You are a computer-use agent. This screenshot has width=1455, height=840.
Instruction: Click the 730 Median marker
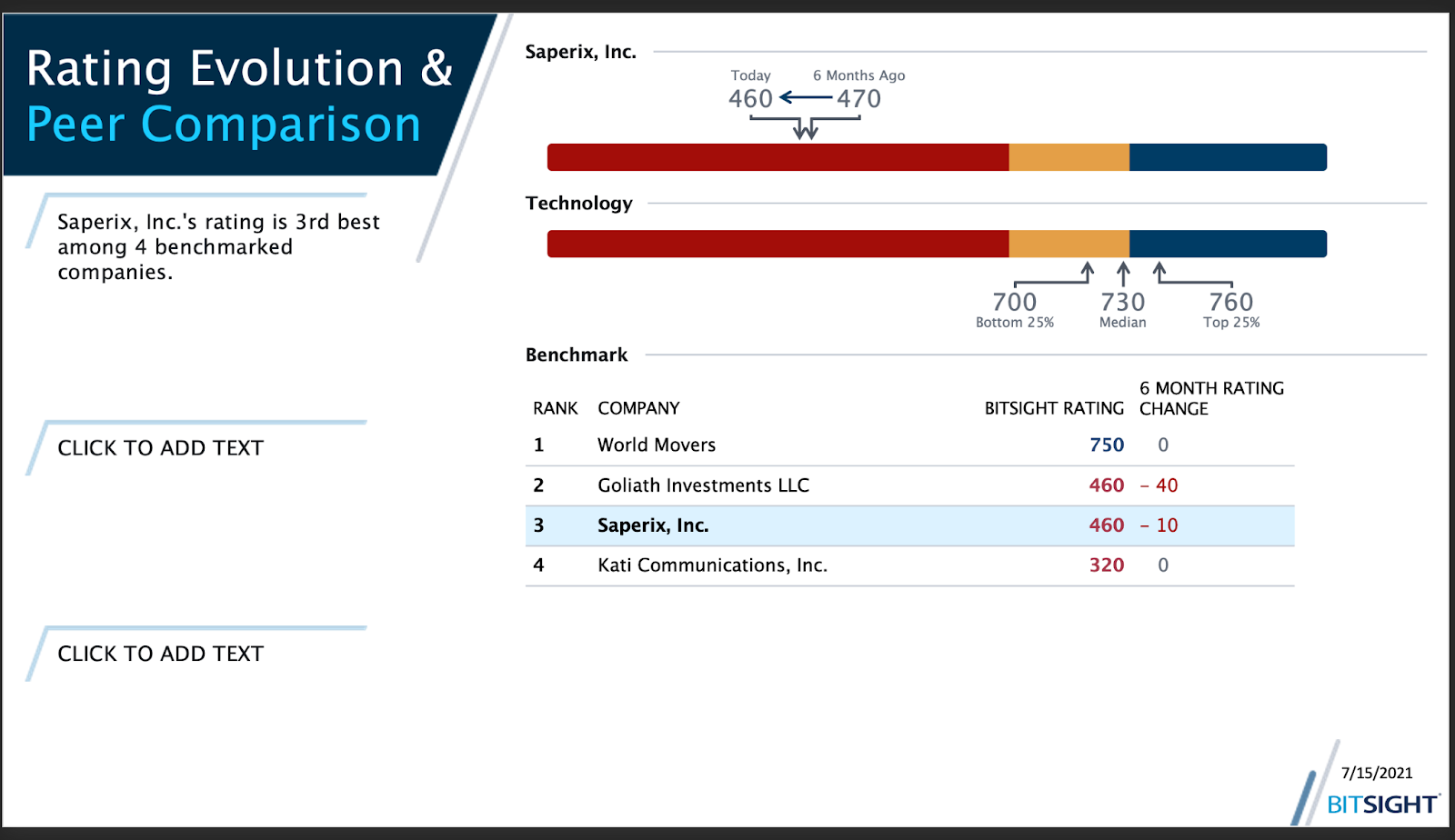pyautogui.click(x=1124, y=302)
